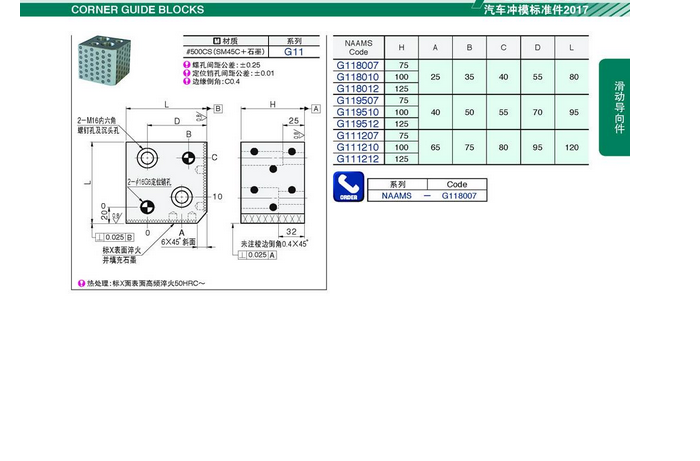The height and width of the screenshot is (461, 700).
Task: Select part code G119507 in table
Action: coord(357,100)
